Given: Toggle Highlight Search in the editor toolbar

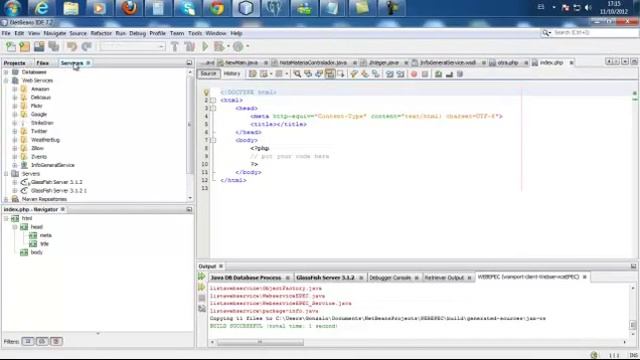Looking at the screenshot, I should 330,74.
